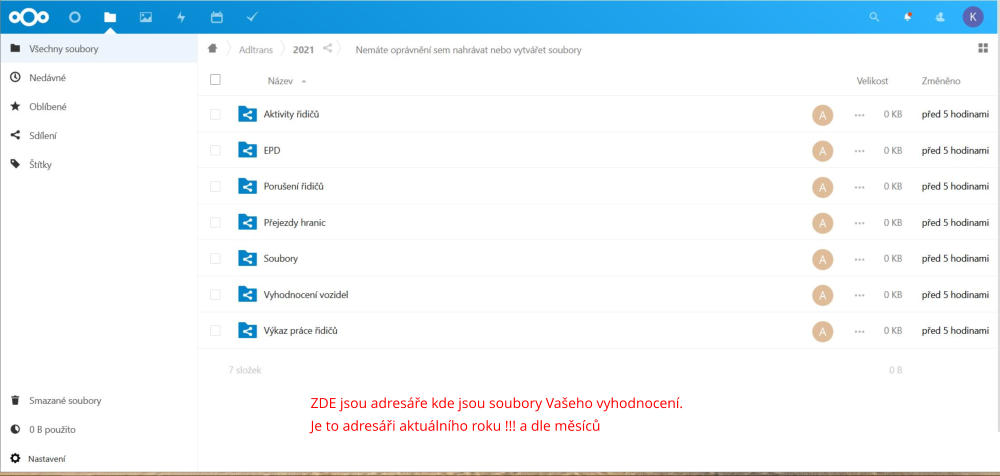The width and height of the screenshot is (1000, 476).
Task: Open Oblíbené in the sidebar
Action: (48, 106)
